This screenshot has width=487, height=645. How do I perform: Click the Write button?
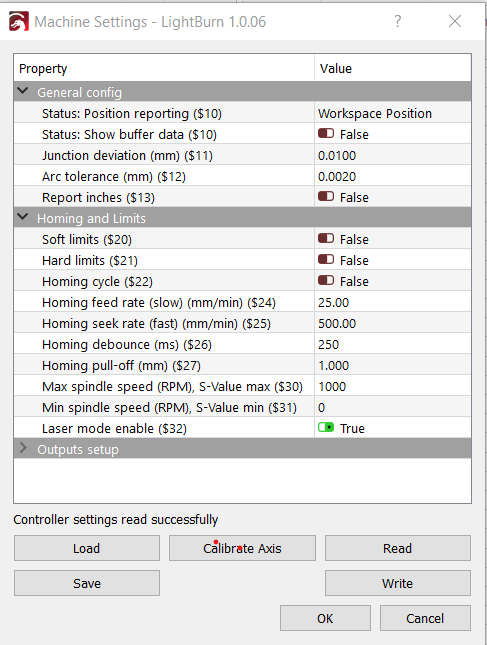coord(398,583)
